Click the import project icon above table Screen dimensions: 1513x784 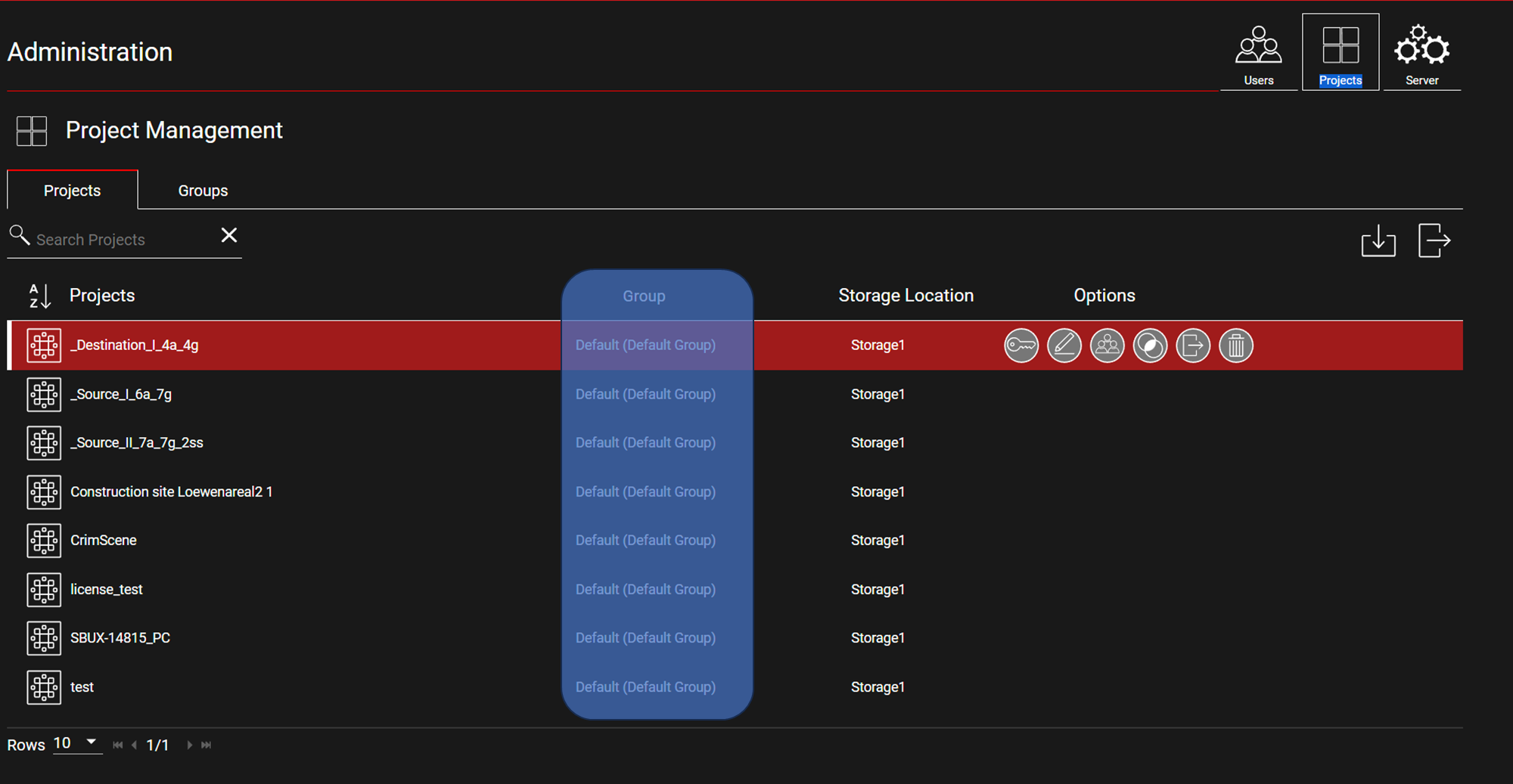point(1378,241)
